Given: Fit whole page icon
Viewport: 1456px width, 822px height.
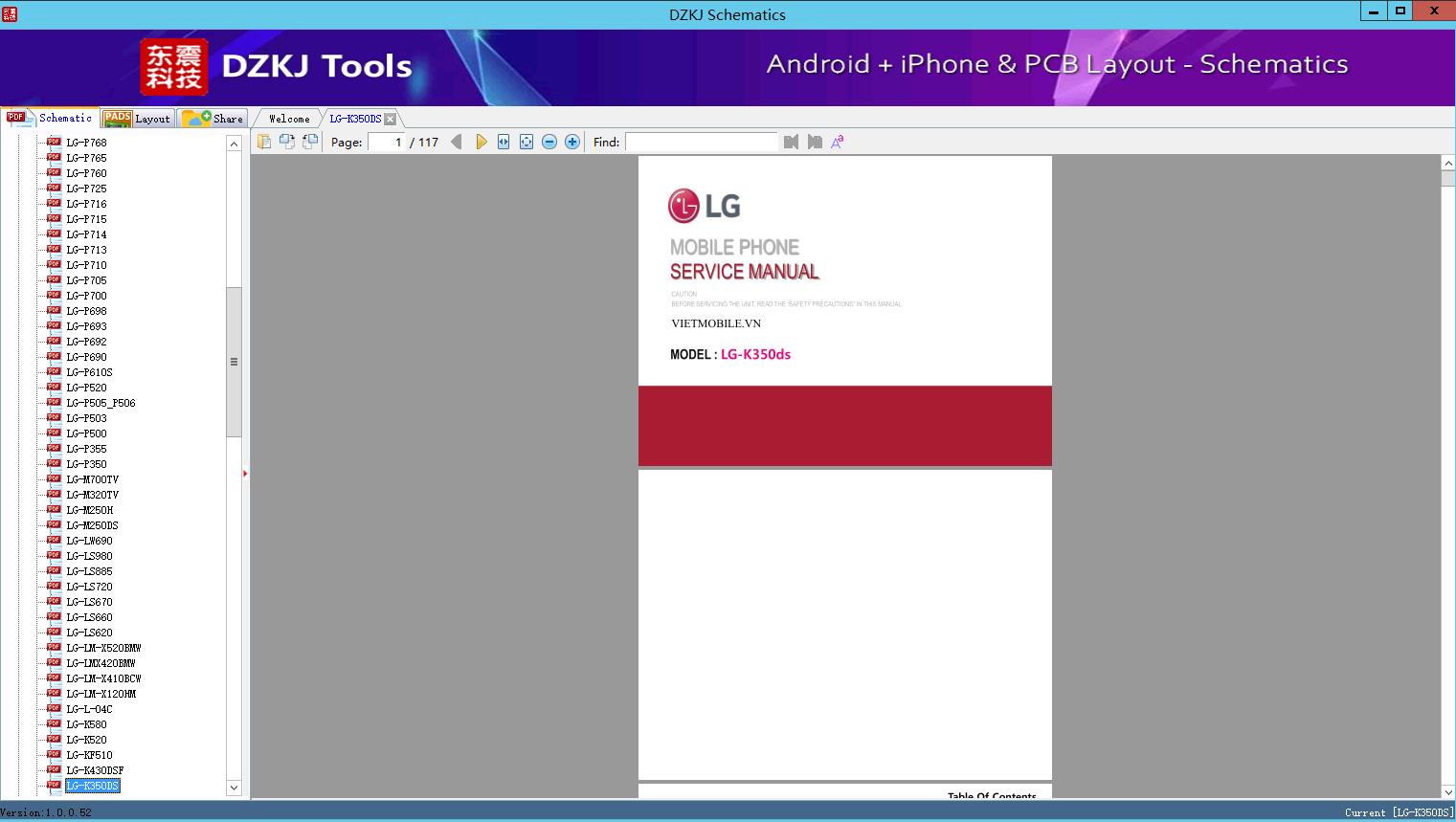Looking at the screenshot, I should pyautogui.click(x=526, y=142).
